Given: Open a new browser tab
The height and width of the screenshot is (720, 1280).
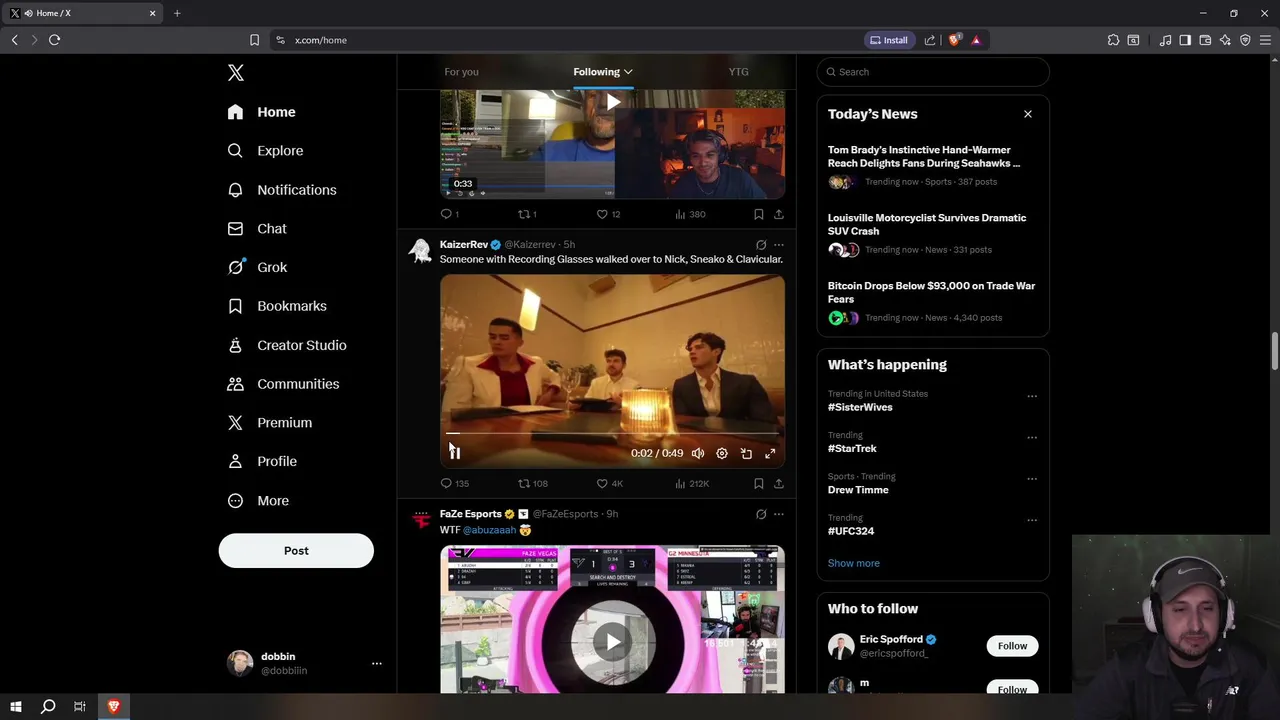Looking at the screenshot, I should pos(177,13).
